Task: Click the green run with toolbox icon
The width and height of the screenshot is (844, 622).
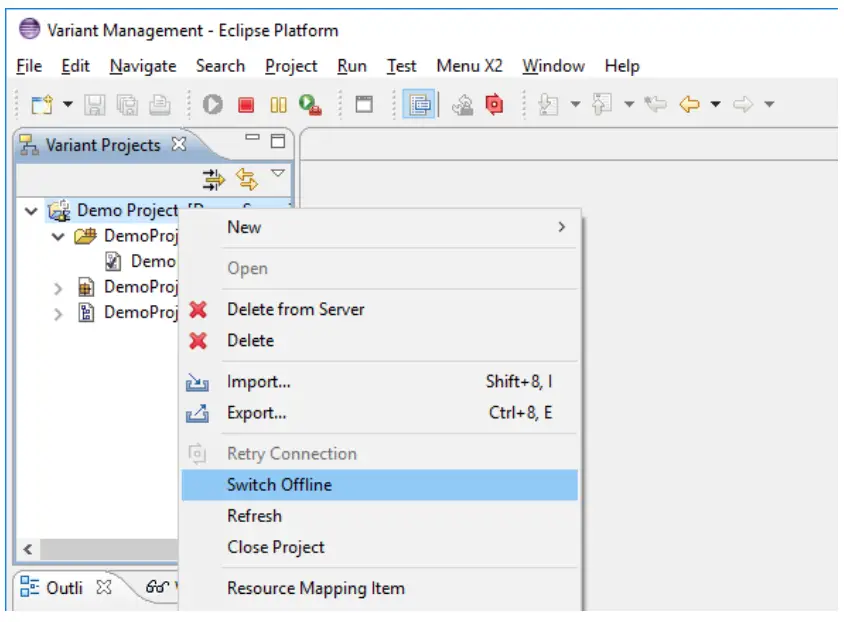Action: pos(311,104)
